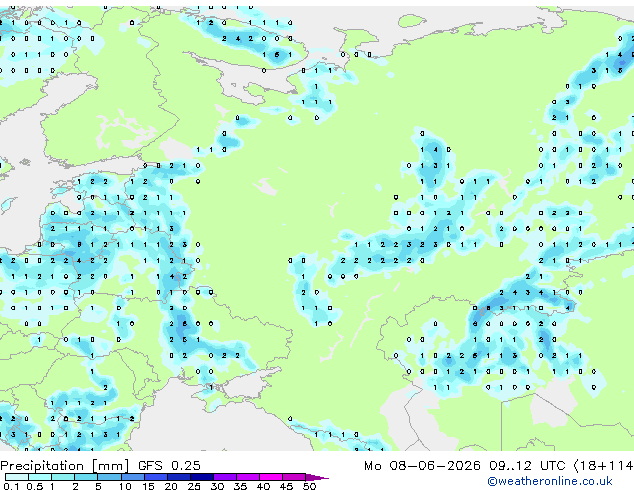Viewport: 634px width, 490px height.
Task: Pick the 35–40 mm violet legend box
Action: click(x=248, y=477)
